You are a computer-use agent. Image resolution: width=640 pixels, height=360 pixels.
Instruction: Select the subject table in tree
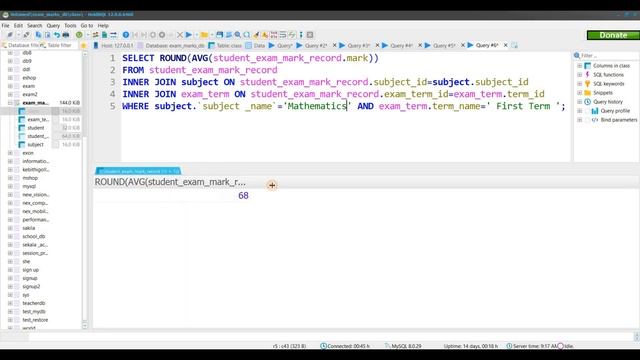[x=36, y=144]
